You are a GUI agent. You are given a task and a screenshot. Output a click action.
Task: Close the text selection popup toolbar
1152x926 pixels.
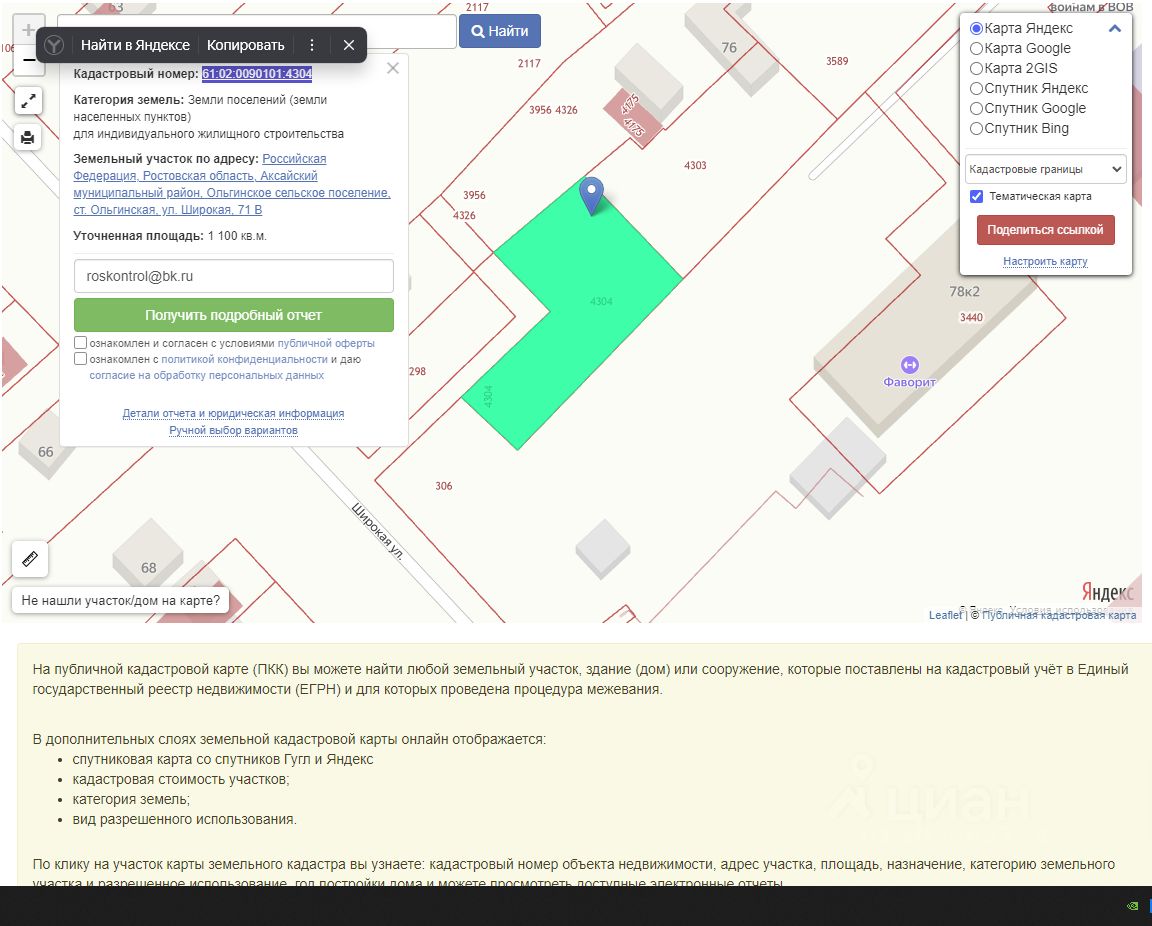[349, 45]
